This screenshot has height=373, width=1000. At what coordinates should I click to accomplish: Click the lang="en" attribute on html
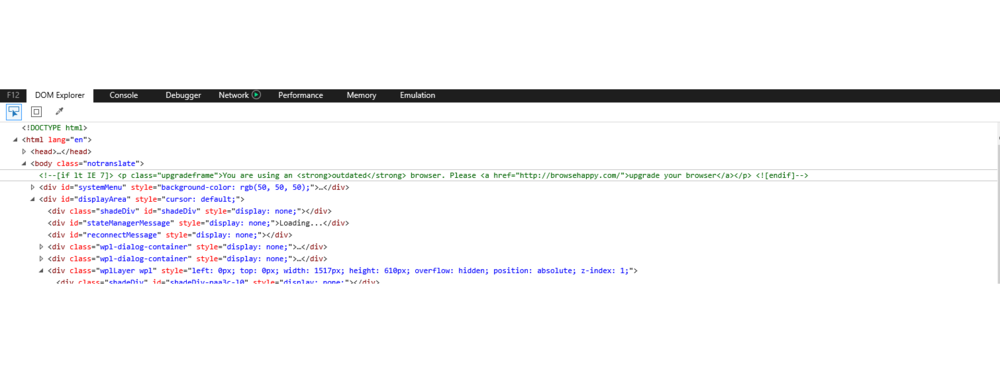tap(68, 140)
